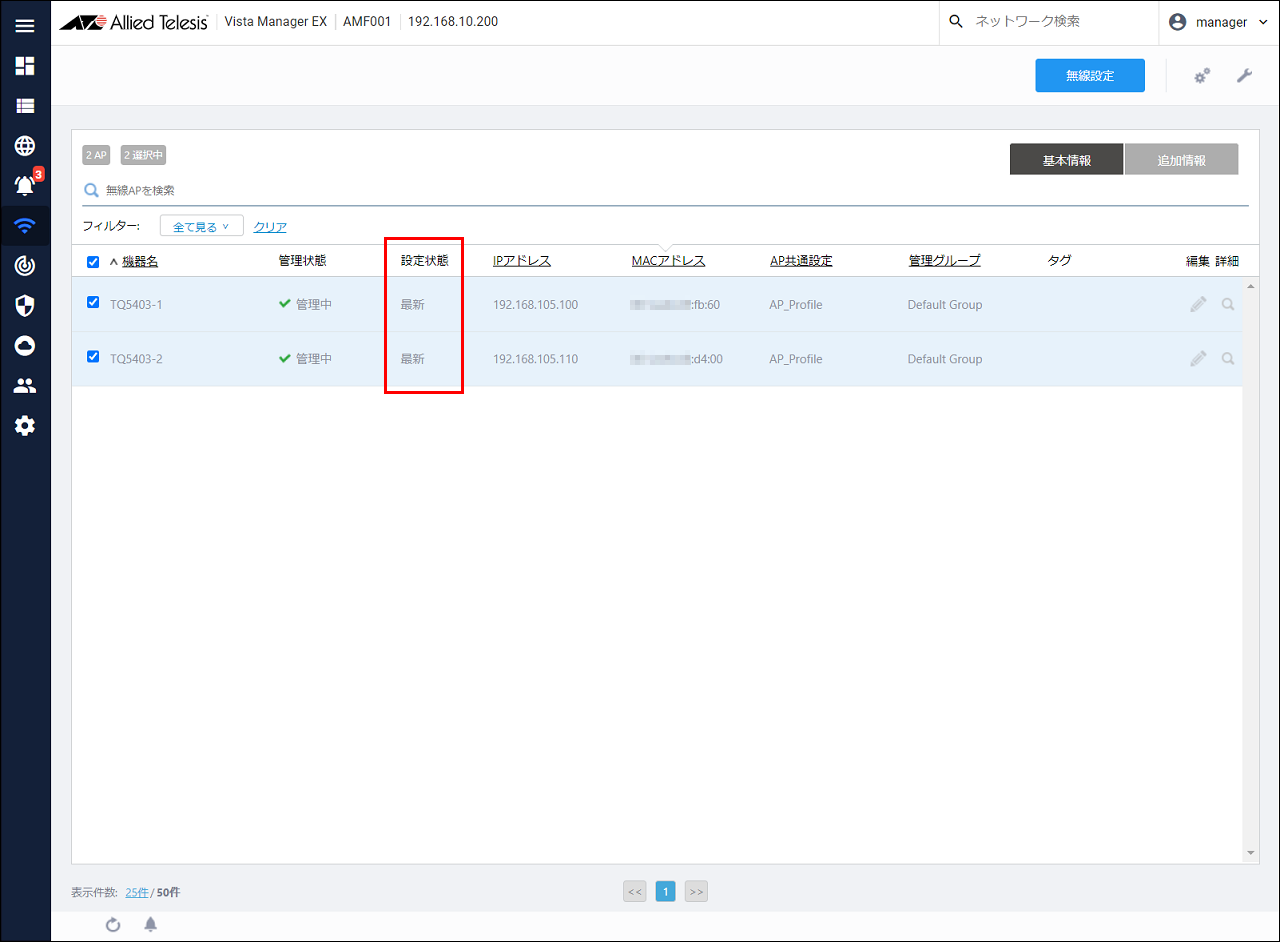The width and height of the screenshot is (1280, 942).
Task: Open the dashboard icon in sidebar
Action: click(x=25, y=66)
